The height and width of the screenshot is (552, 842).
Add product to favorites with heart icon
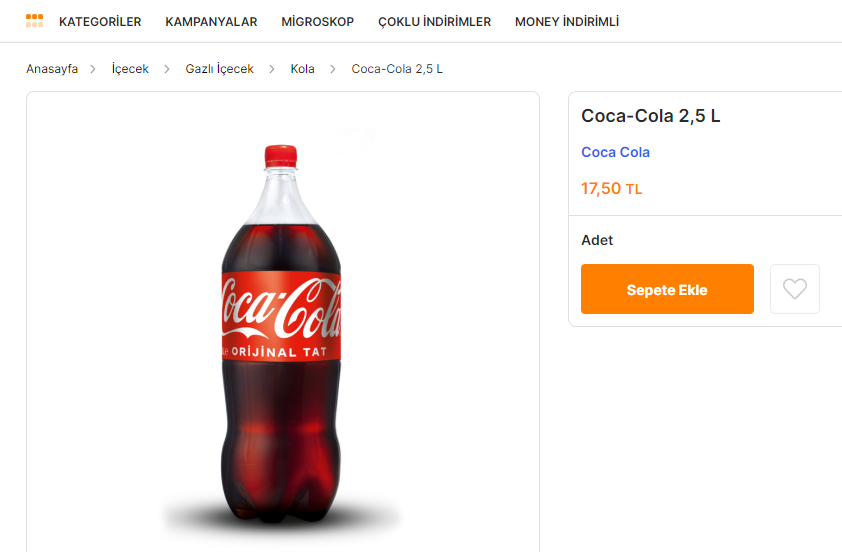click(794, 289)
